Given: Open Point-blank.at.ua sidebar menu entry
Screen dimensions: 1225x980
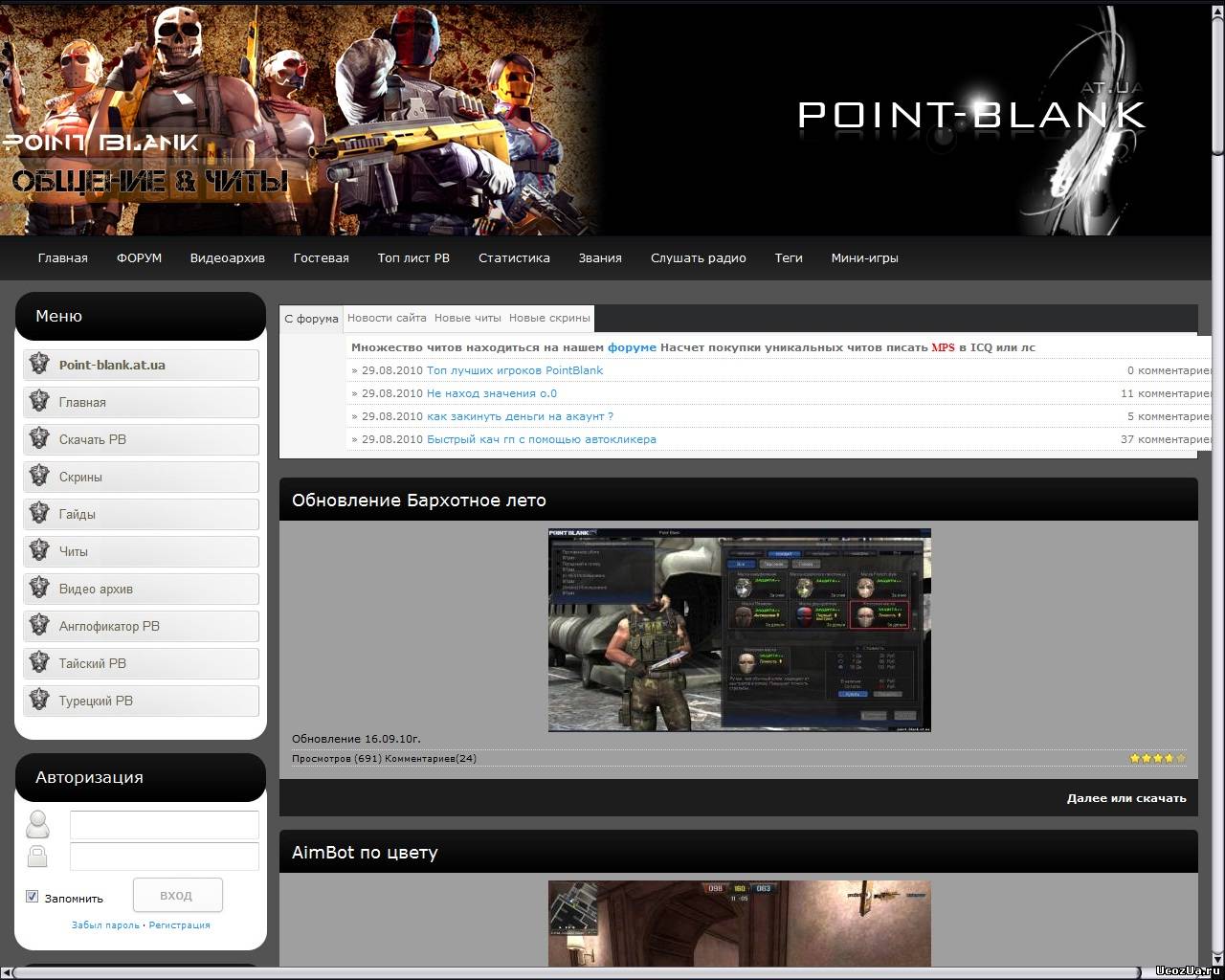Looking at the screenshot, I should point(141,365).
